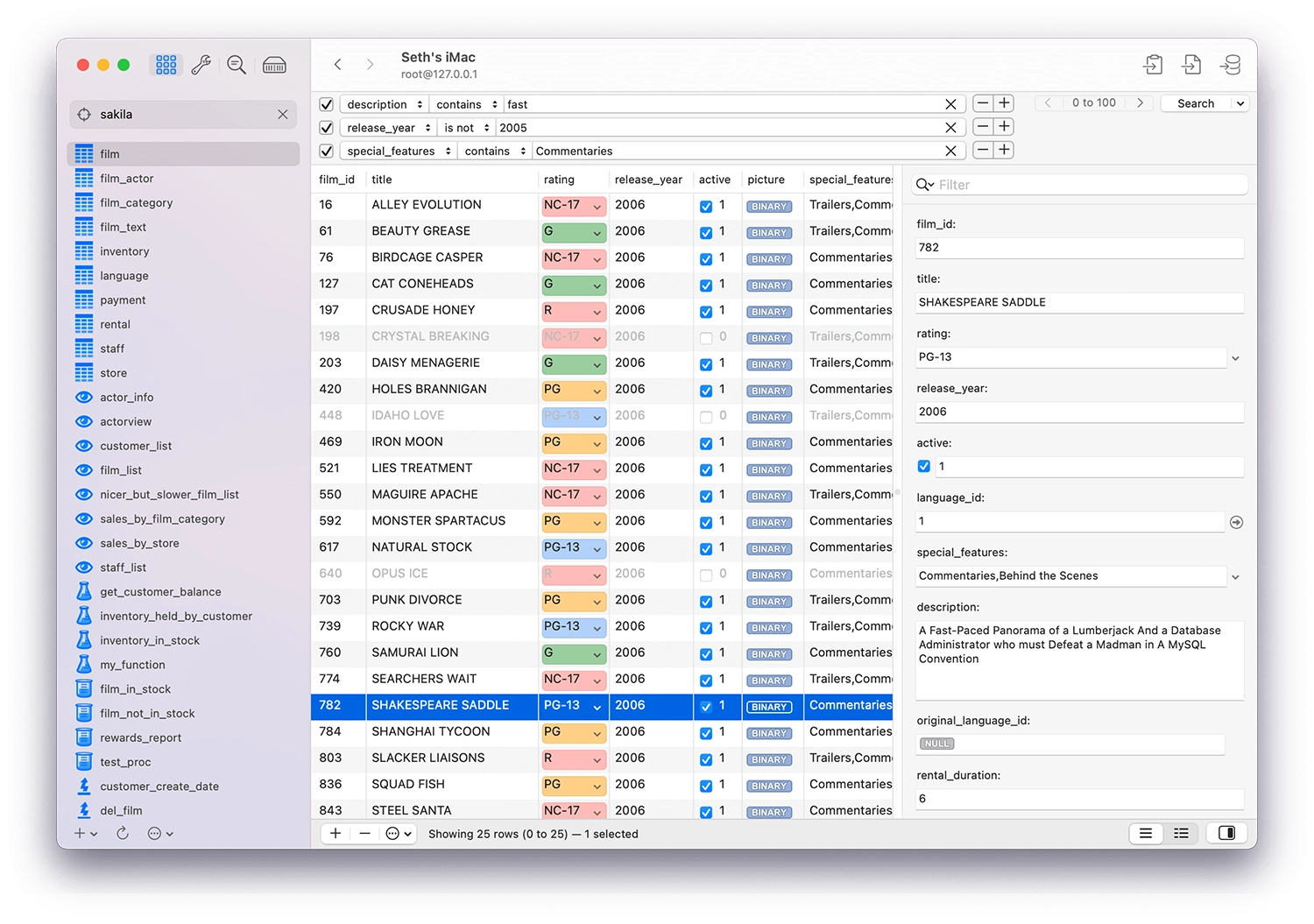Toggle the active field checkbox in detail pane
The image size is (1314, 924).
pos(924,467)
